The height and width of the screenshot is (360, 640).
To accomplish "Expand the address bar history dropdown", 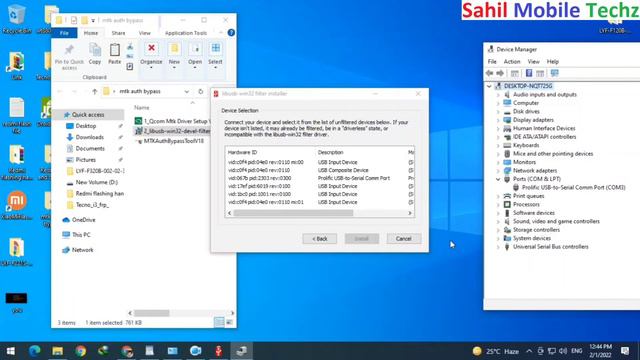I will (x=187, y=91).
